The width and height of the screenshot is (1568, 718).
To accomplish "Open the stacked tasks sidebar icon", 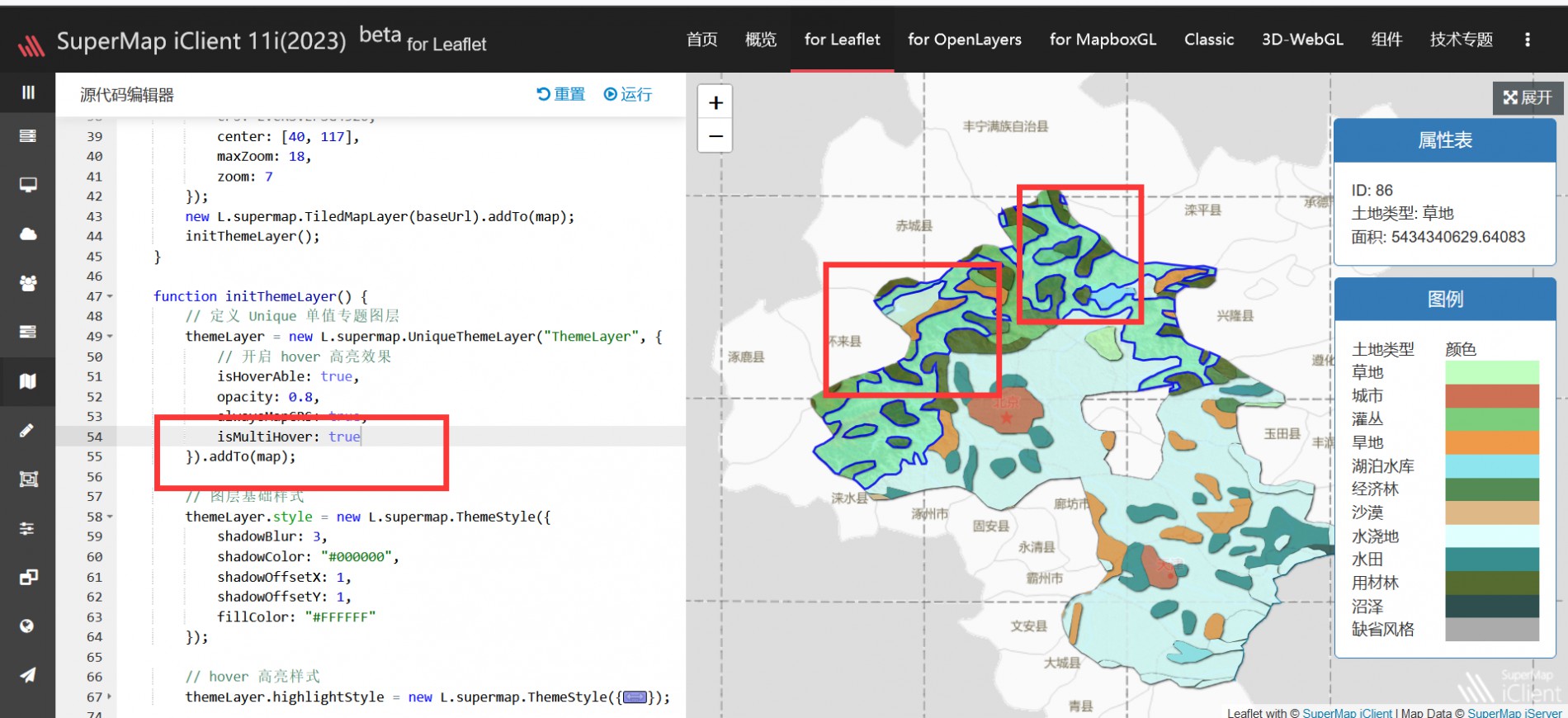I will (x=28, y=332).
